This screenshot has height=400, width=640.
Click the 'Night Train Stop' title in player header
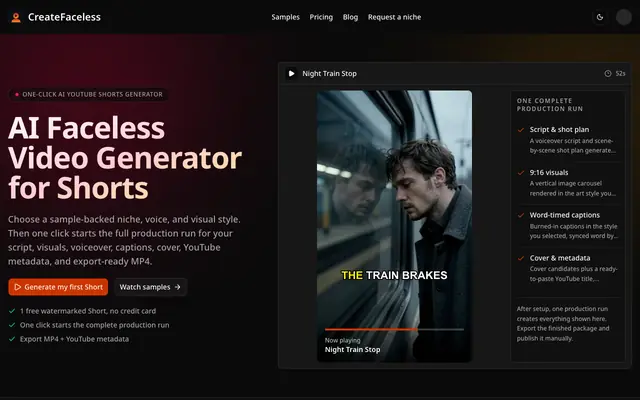point(329,73)
